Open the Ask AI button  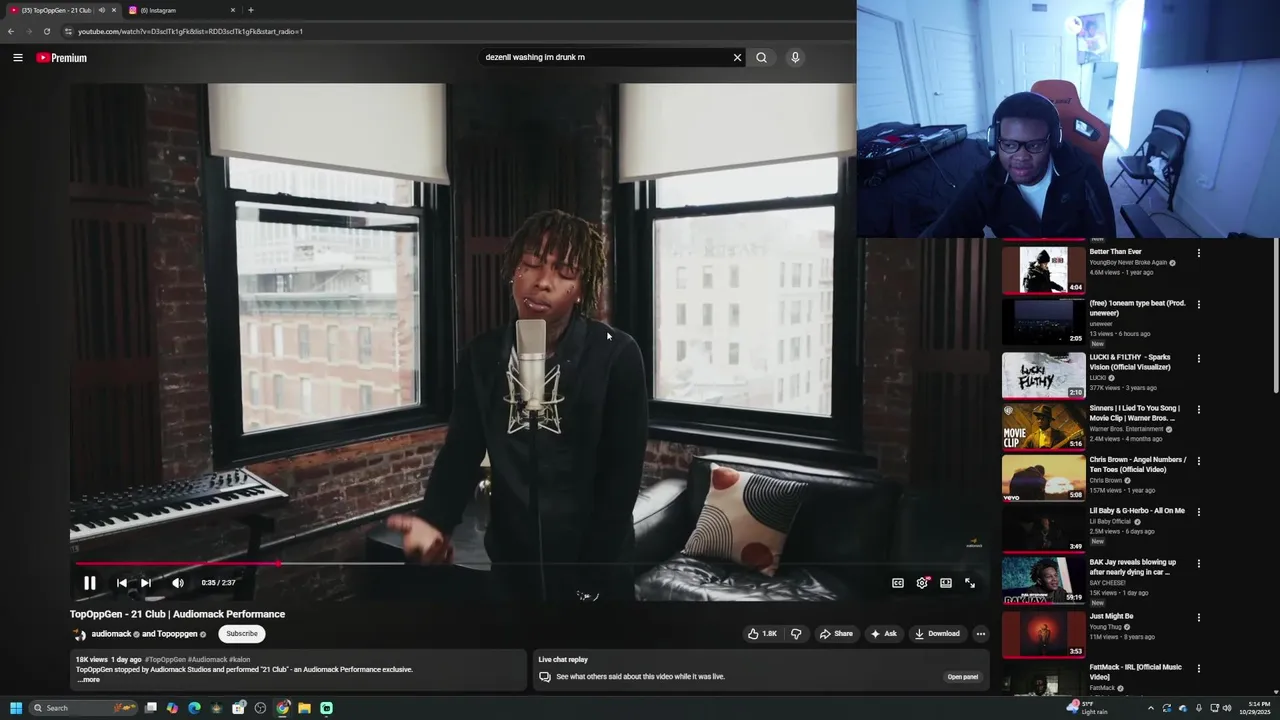point(883,633)
